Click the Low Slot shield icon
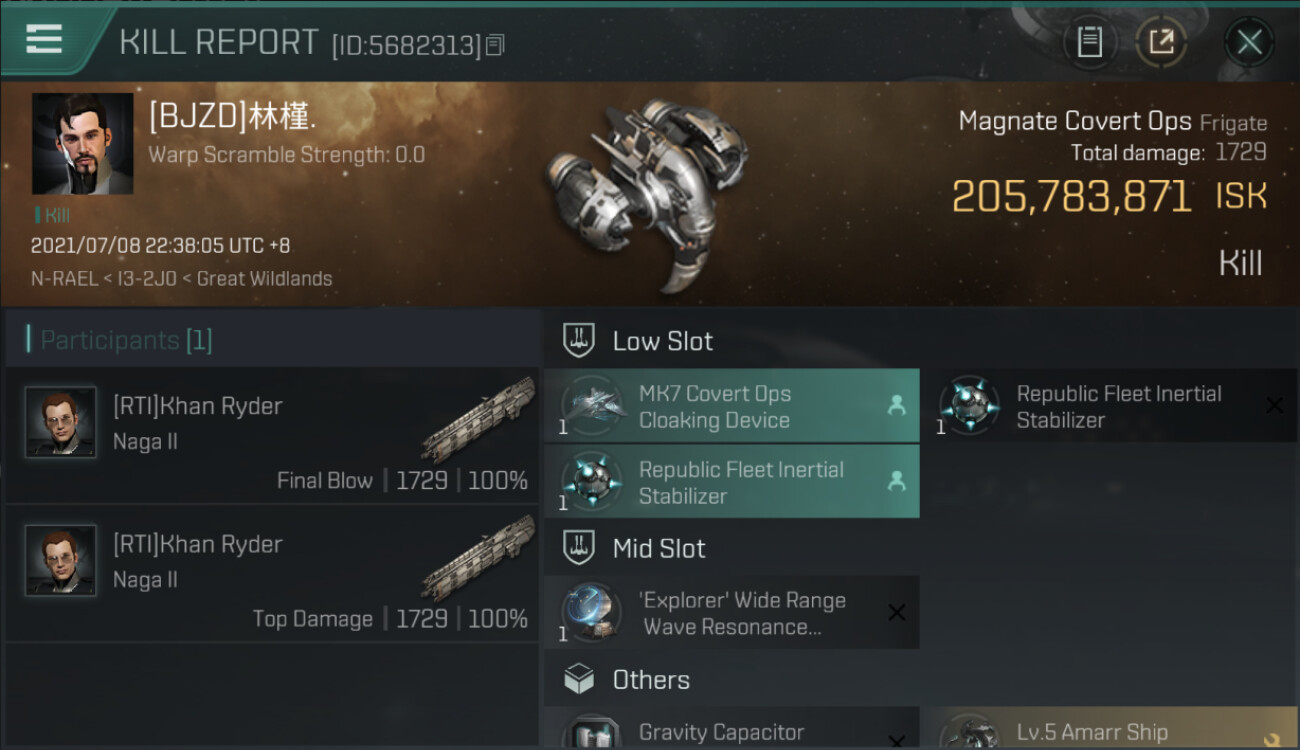This screenshot has height=750, width=1300. (x=579, y=341)
